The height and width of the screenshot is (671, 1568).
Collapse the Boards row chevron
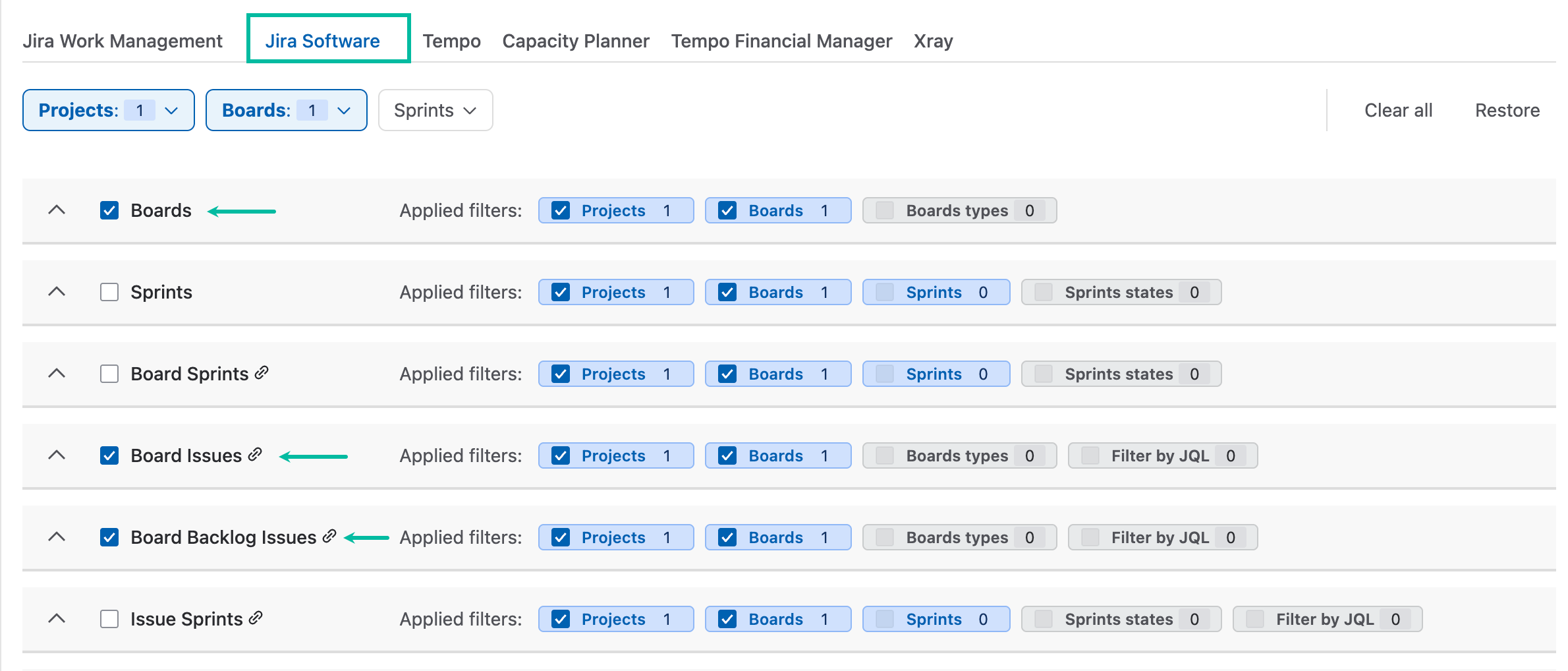(x=57, y=210)
